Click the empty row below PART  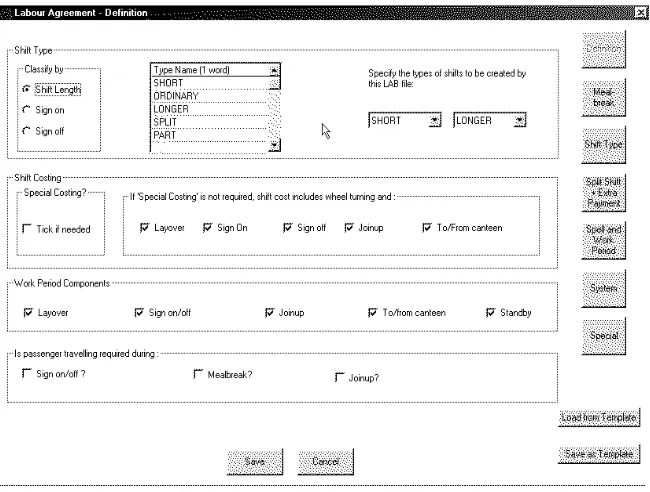(x=210, y=147)
